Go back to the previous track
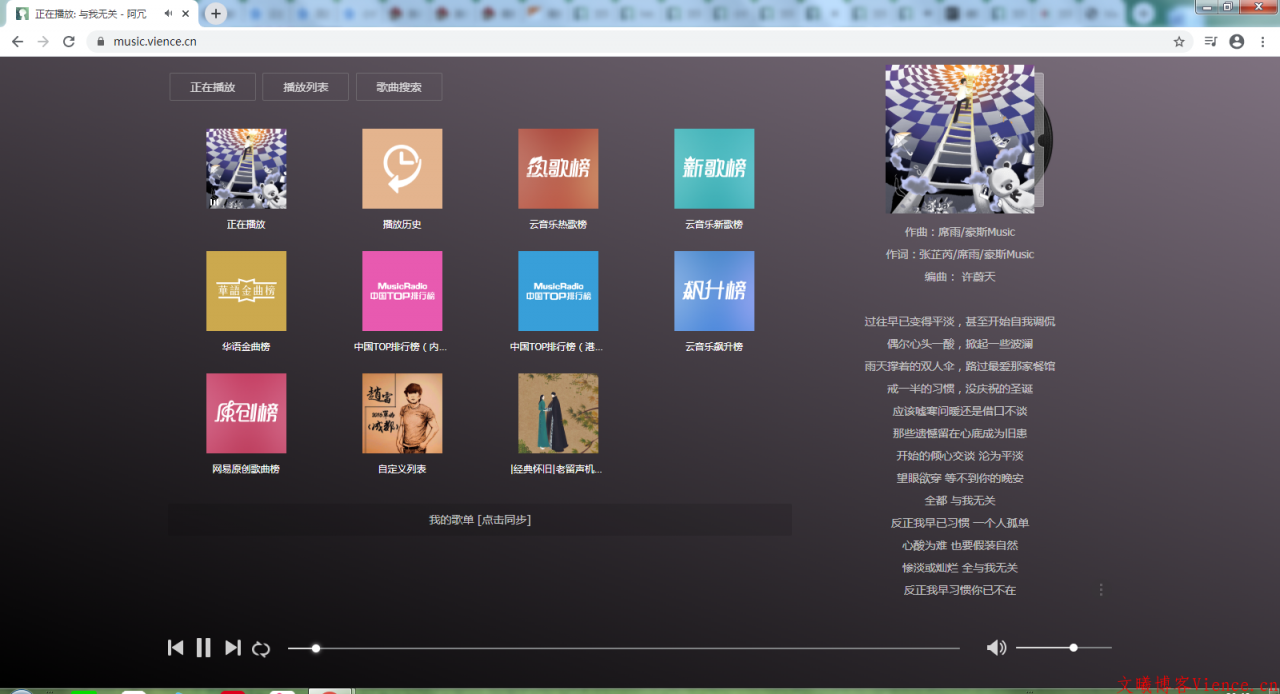This screenshot has height=694, width=1280. [x=176, y=647]
